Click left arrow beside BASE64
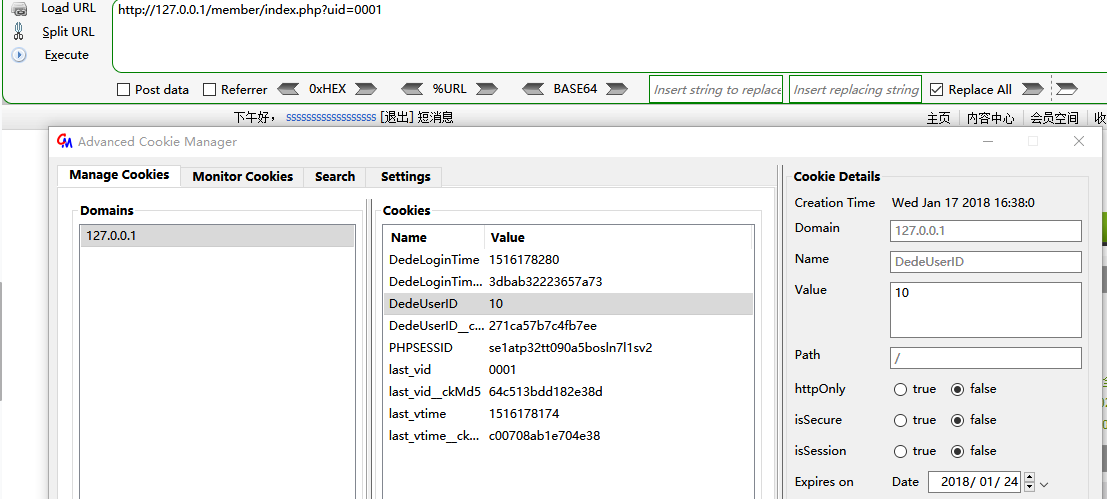1107x499 pixels. (x=534, y=89)
